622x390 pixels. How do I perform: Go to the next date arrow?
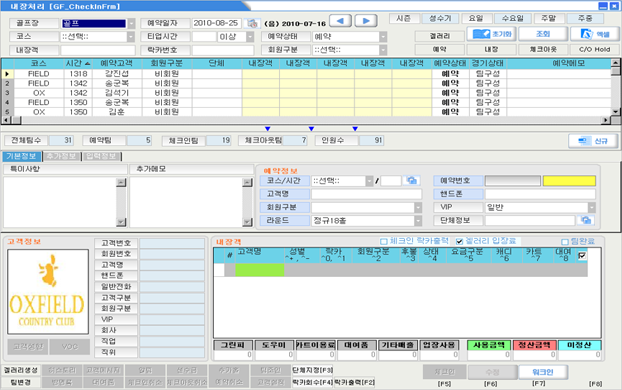click(x=366, y=21)
